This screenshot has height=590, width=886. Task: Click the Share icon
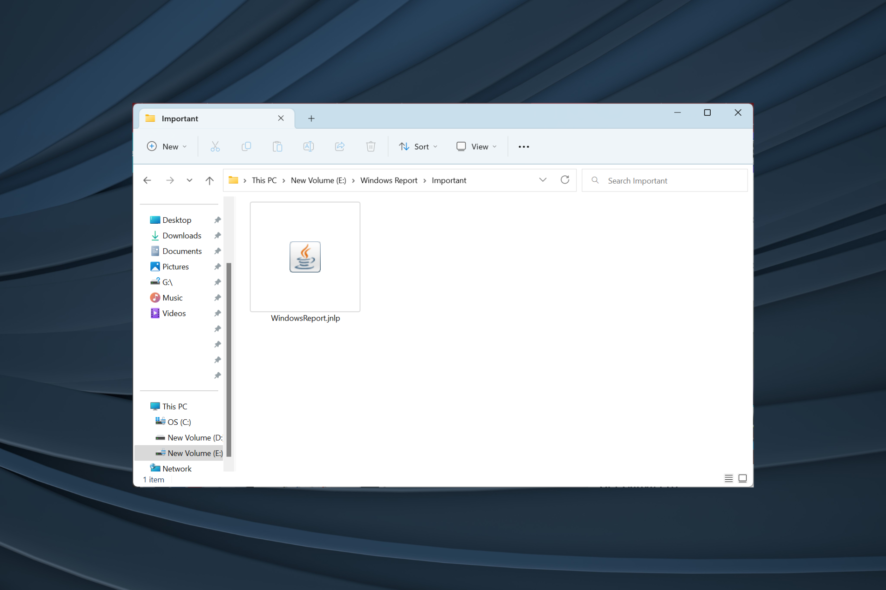(339, 146)
